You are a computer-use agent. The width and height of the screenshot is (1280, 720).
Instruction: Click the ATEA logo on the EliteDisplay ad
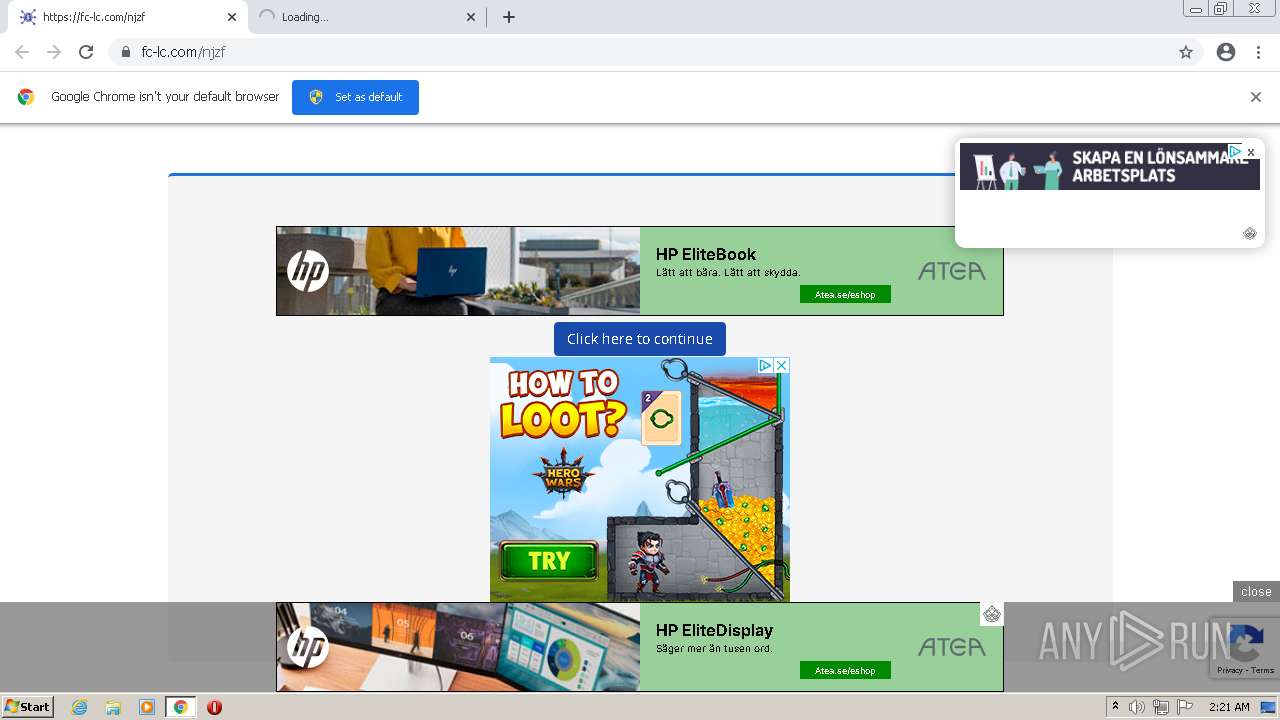click(x=952, y=647)
